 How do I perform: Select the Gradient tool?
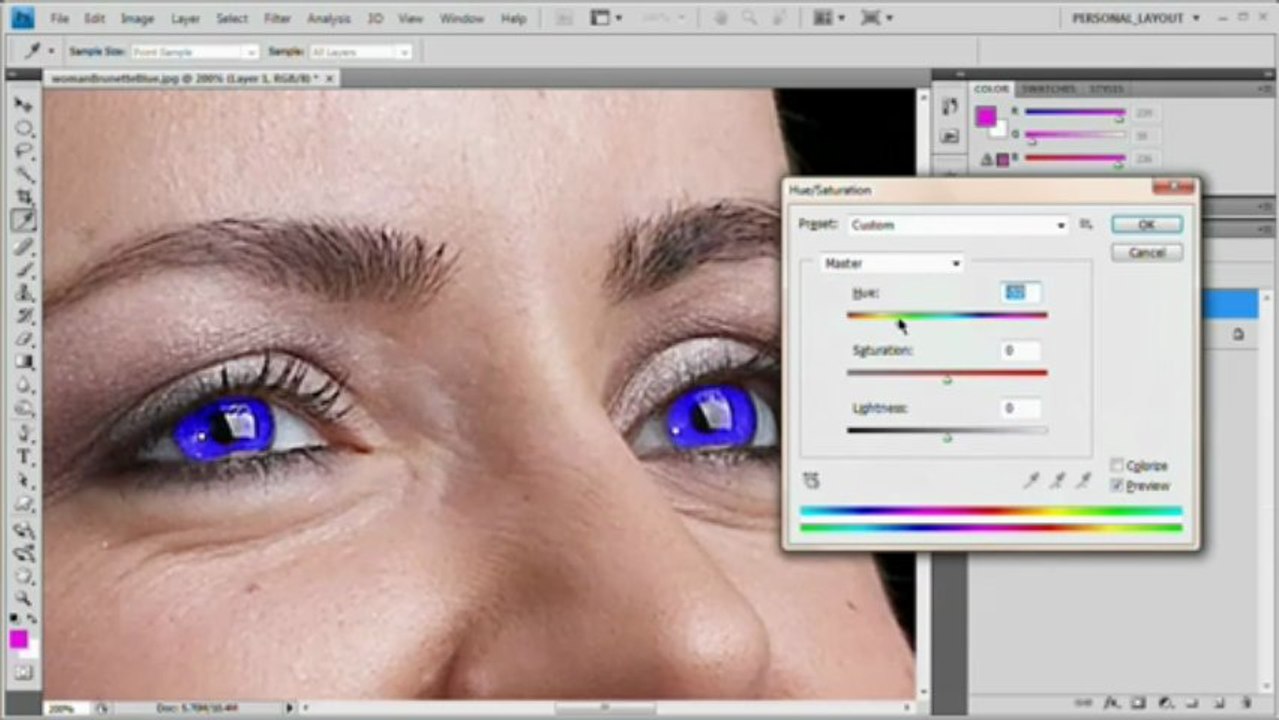tap(23, 363)
